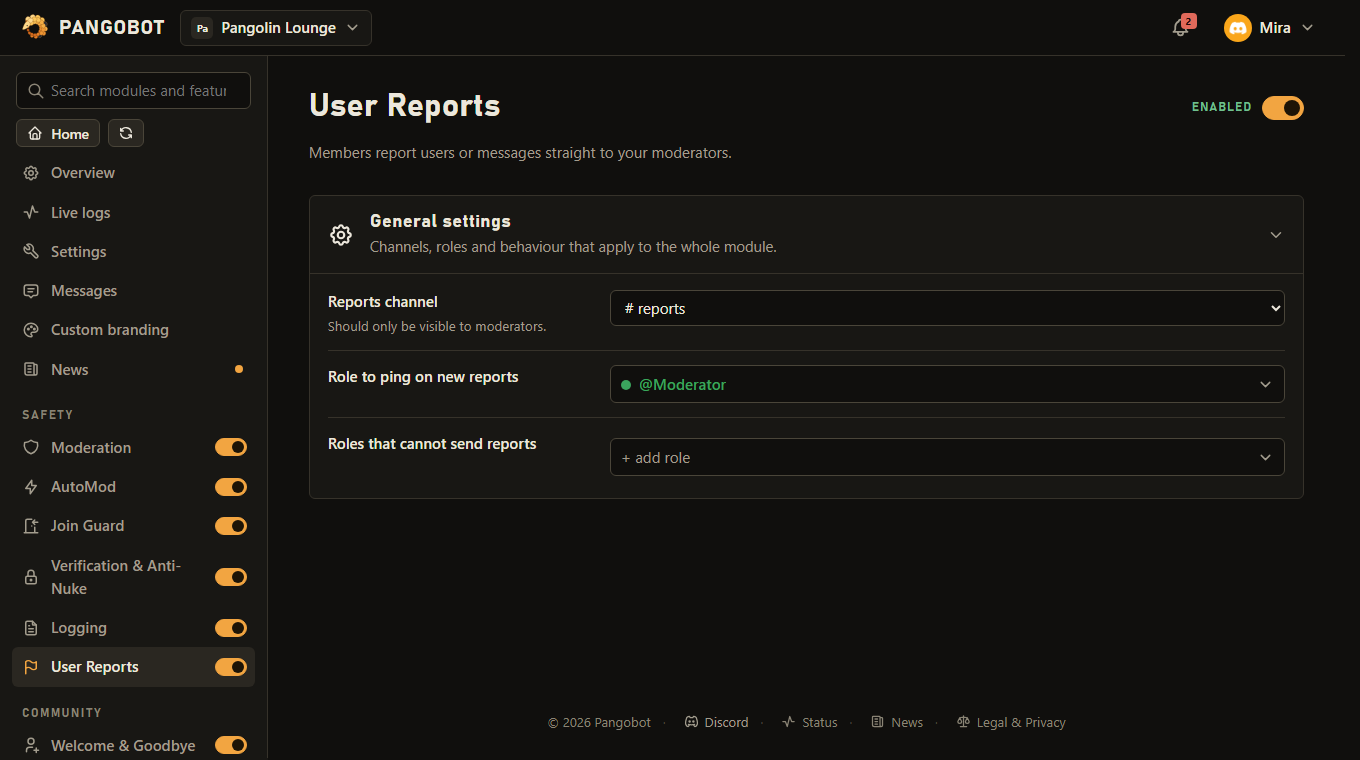Click the Logging document icon
Screen dimensions: 1360x760
pos(31,628)
